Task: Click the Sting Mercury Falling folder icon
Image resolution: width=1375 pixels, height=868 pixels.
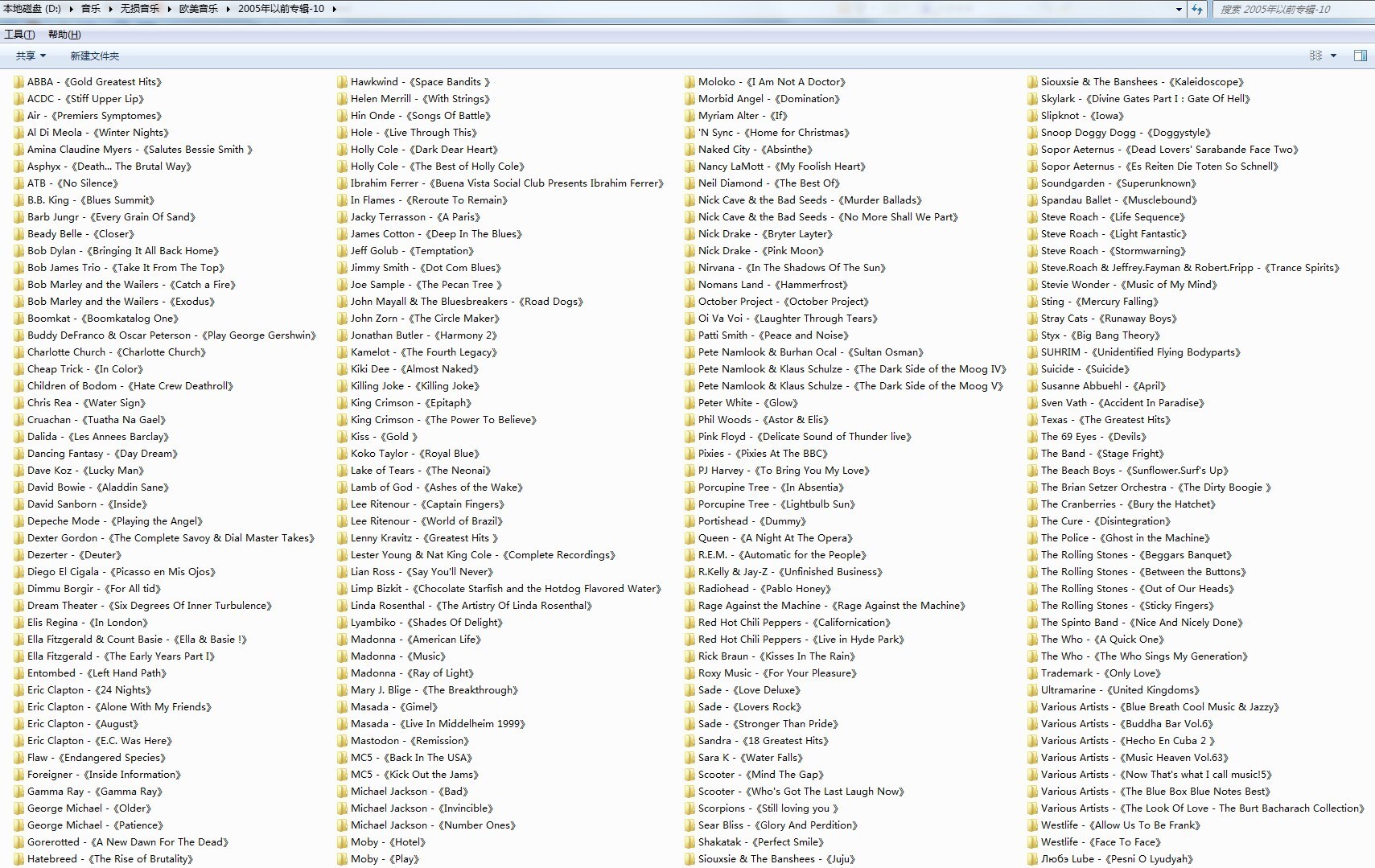Action: [x=1032, y=302]
